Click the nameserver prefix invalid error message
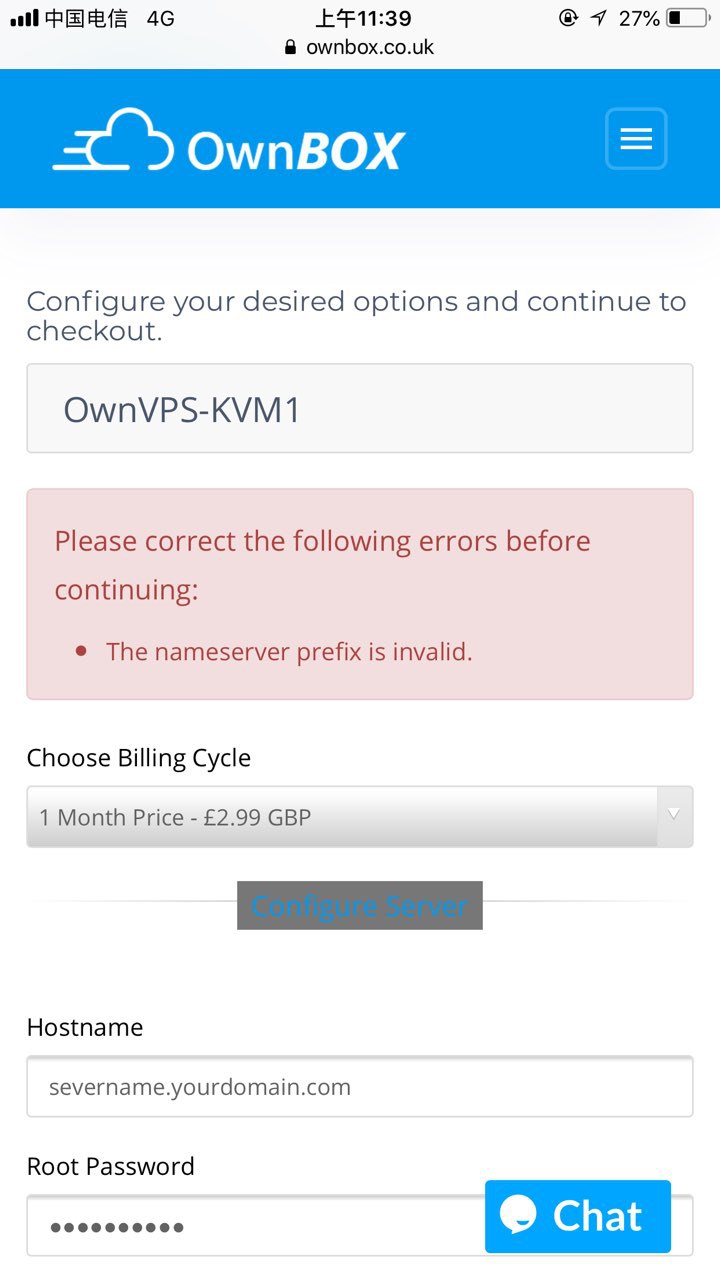 coord(289,652)
